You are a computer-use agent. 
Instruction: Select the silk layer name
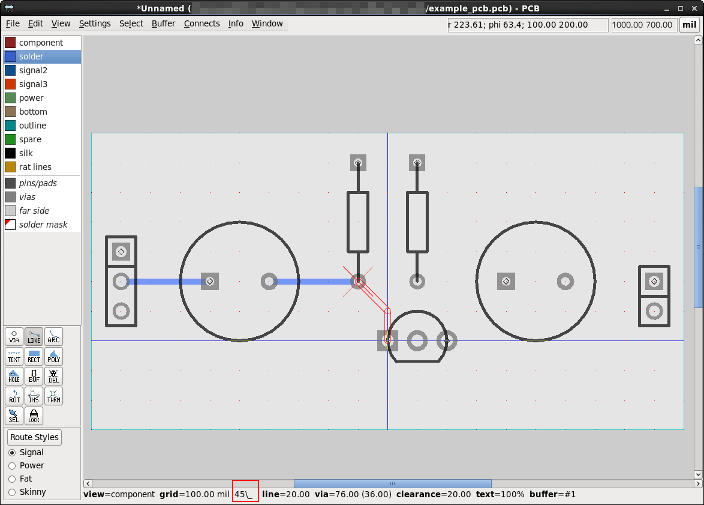tap(26, 153)
